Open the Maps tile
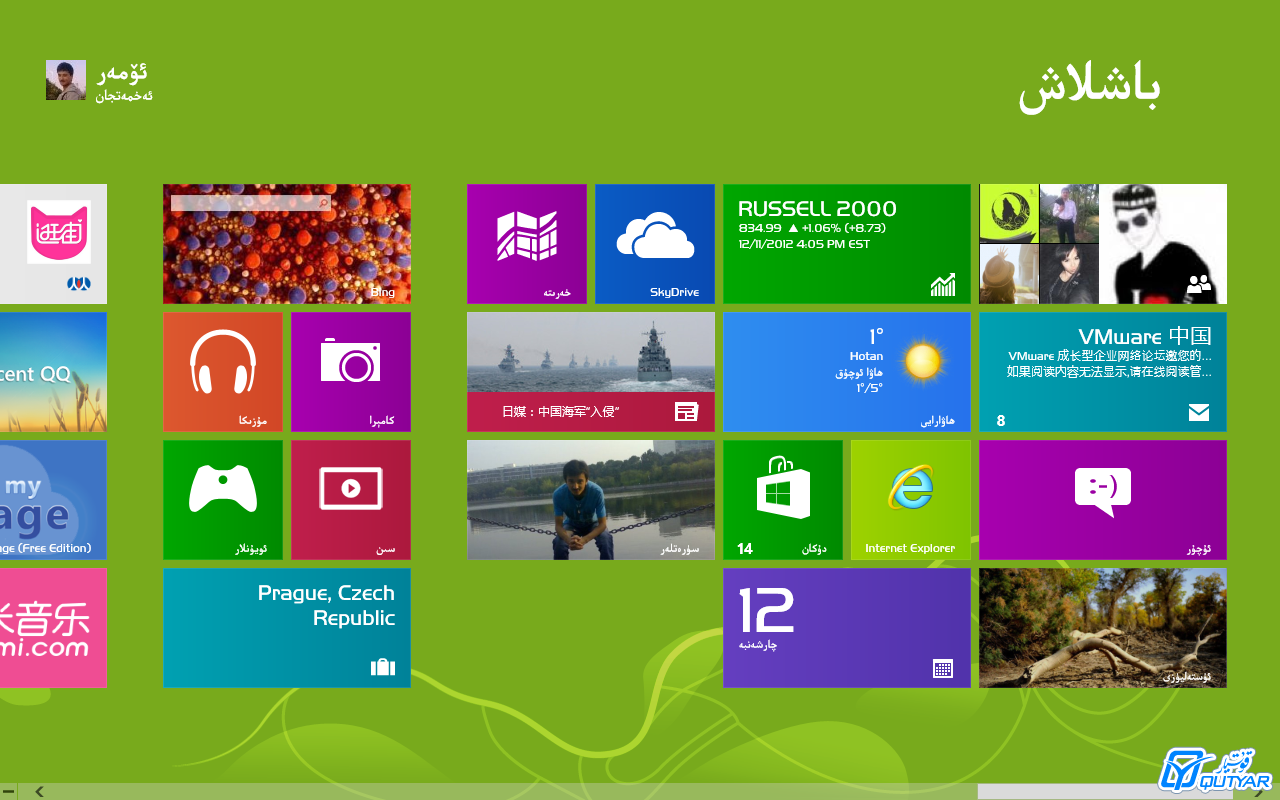Screen dimensions: 1280x800 click(527, 244)
